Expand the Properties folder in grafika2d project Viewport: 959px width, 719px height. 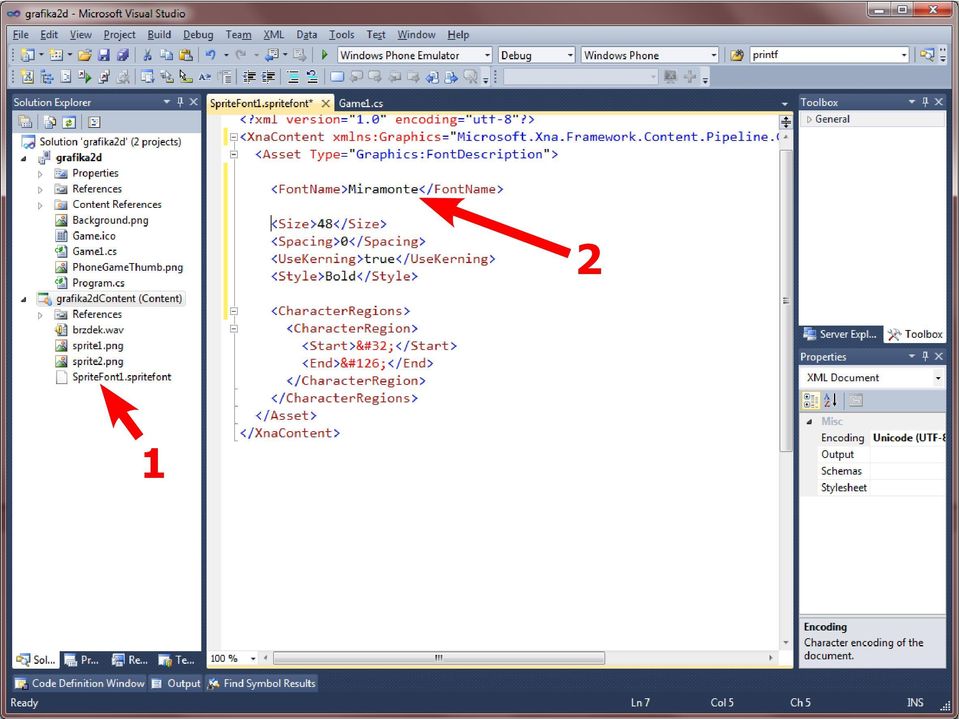pos(40,174)
